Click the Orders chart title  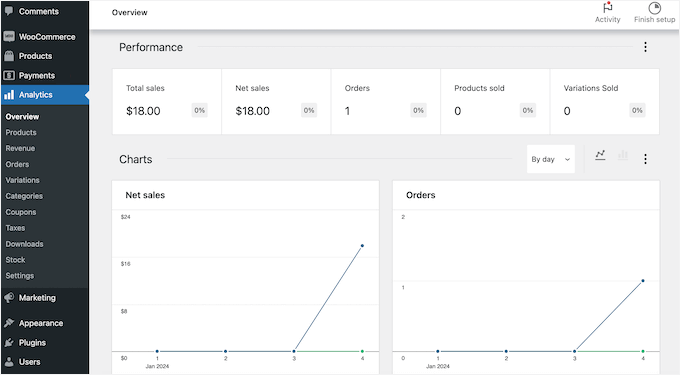coord(421,195)
